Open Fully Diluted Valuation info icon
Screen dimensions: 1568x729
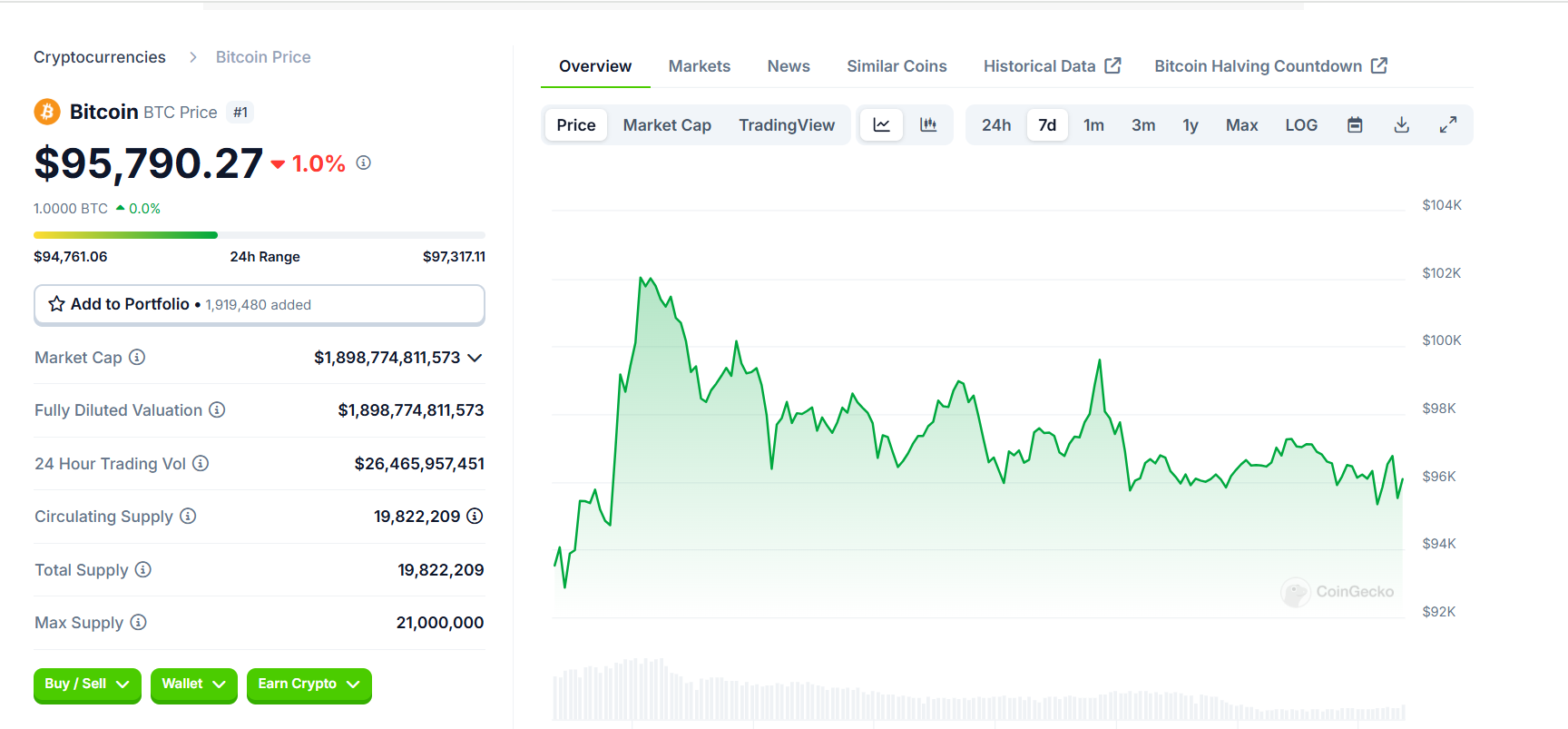217,409
